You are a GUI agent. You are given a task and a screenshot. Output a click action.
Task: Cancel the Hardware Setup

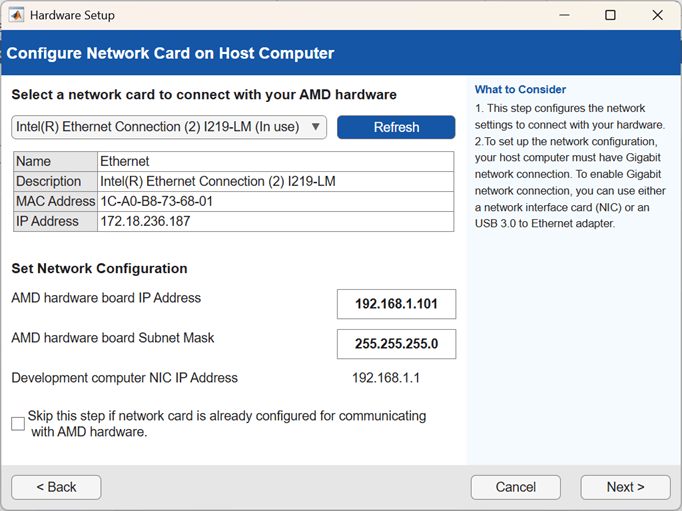(x=515, y=487)
